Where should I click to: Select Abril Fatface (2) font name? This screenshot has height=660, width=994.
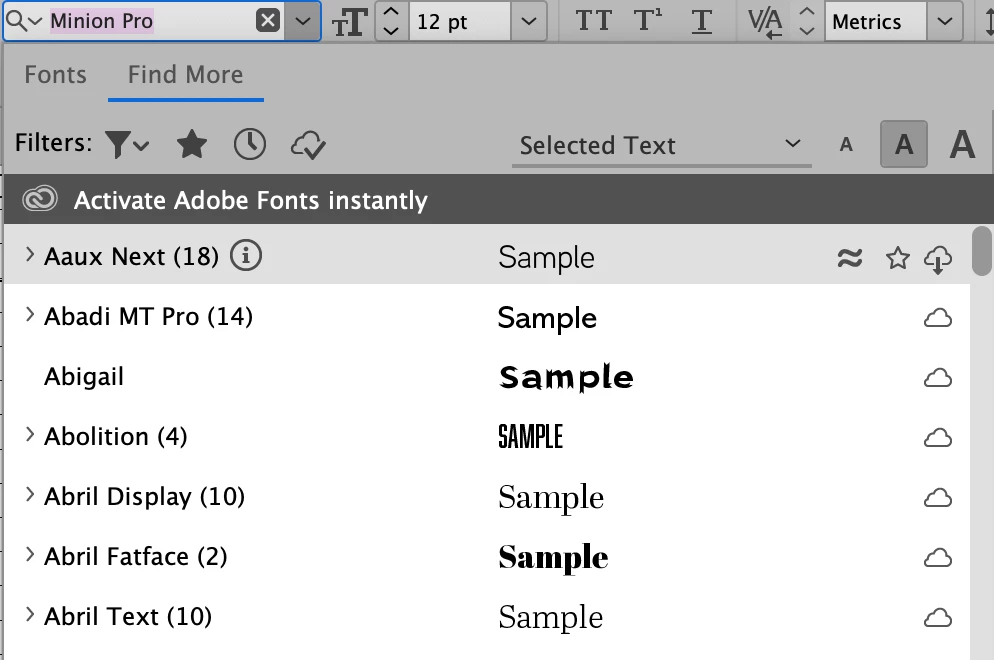click(x=136, y=556)
